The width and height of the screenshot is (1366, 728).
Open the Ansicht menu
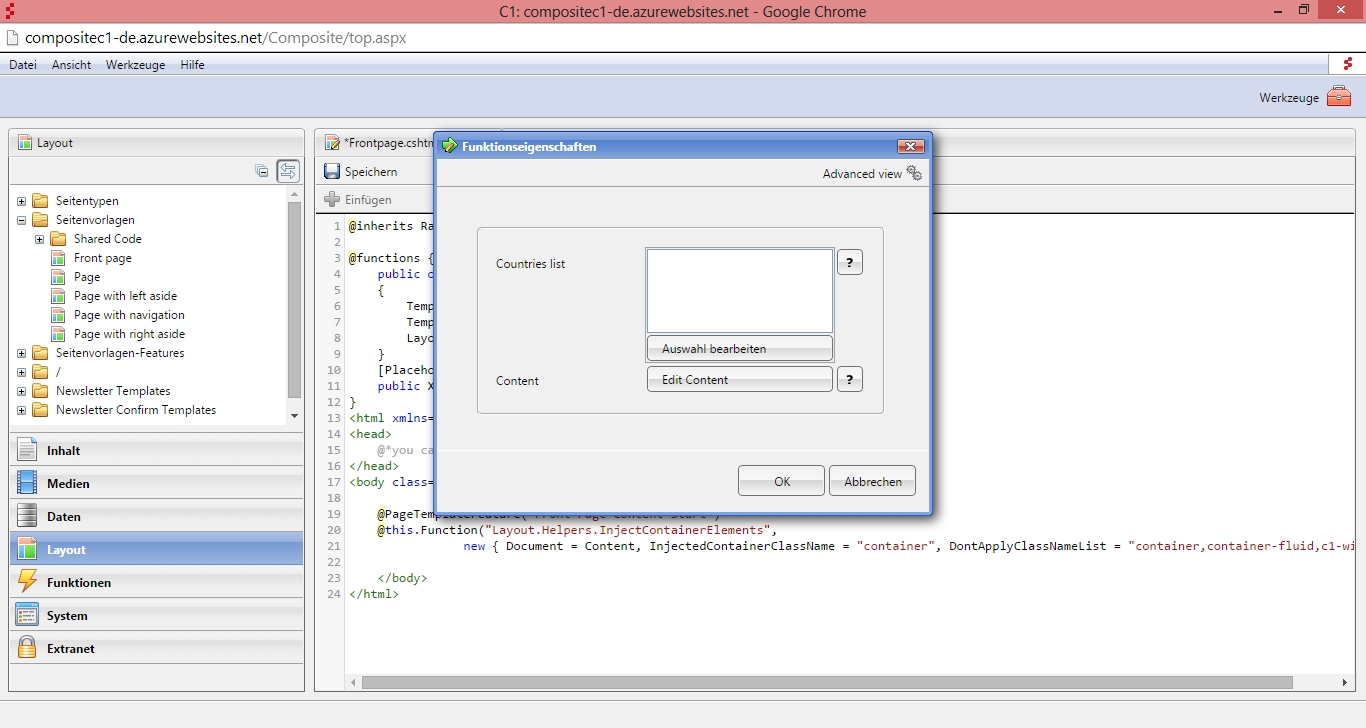[x=71, y=65]
